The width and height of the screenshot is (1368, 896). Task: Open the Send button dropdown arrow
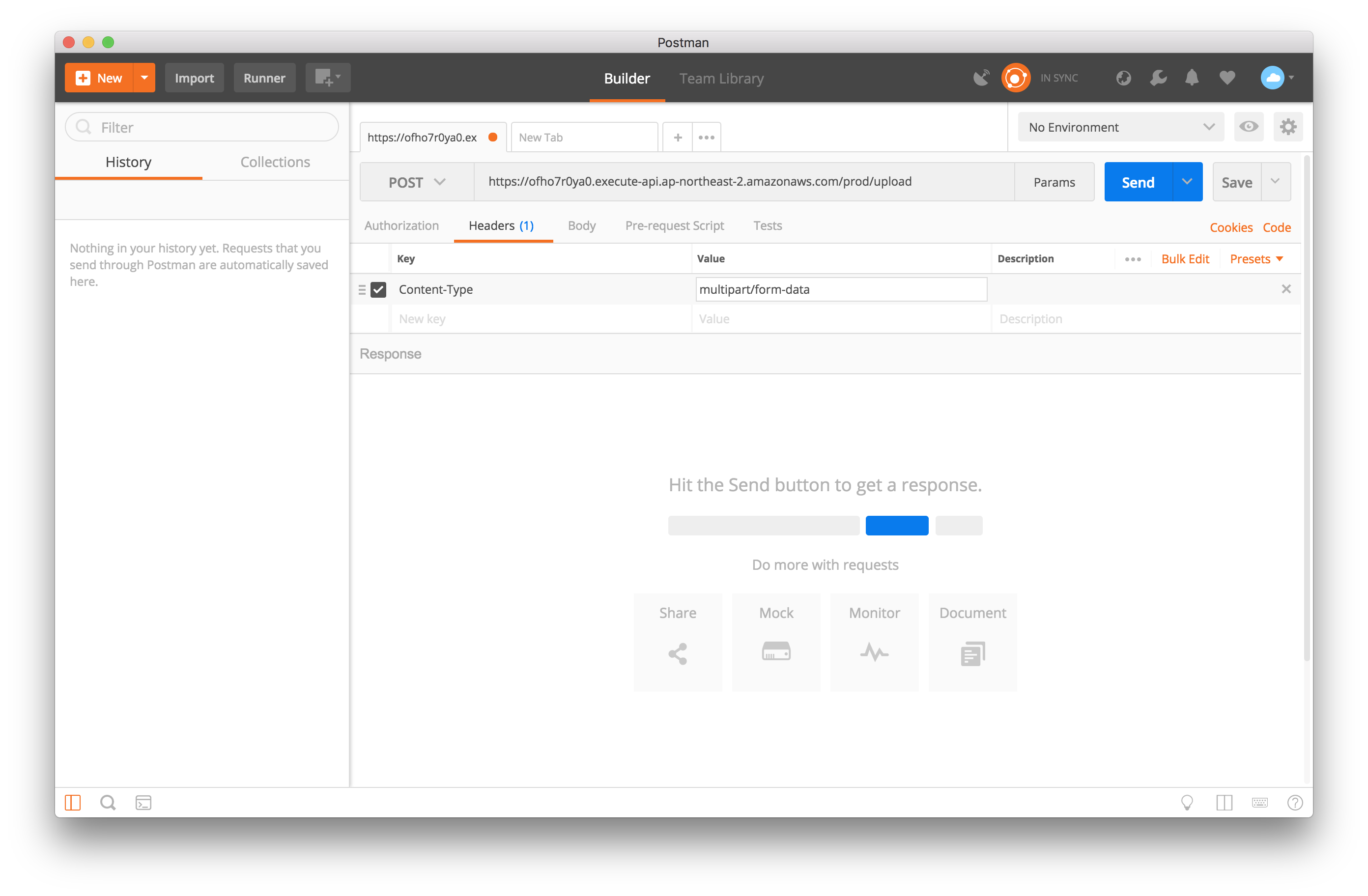1187,182
